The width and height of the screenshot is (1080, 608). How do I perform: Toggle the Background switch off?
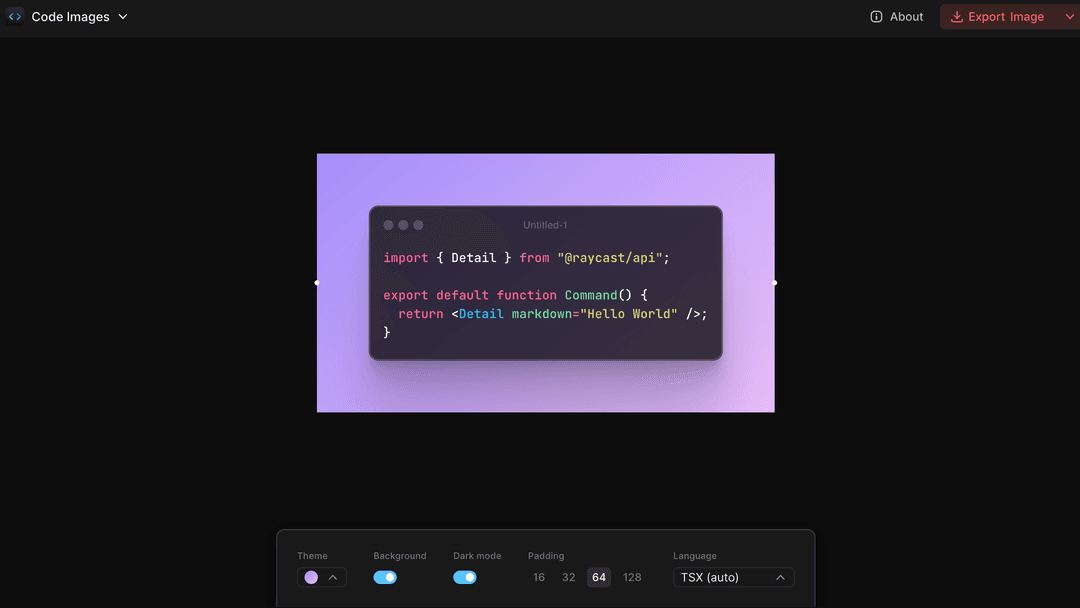click(x=385, y=577)
